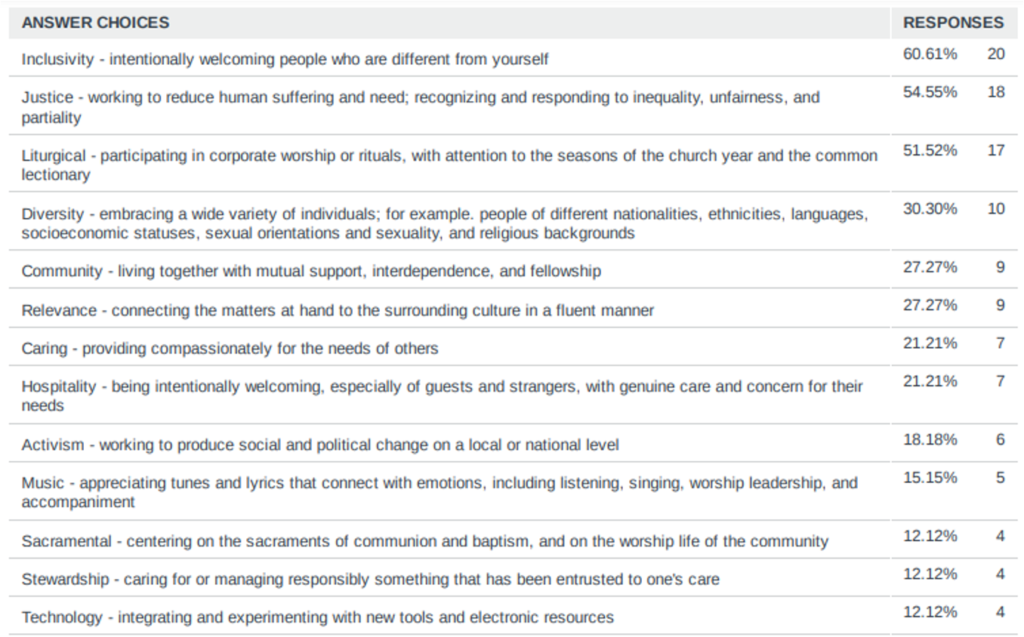
Task: Select the Inclusivity answer choice row
Action: point(285,59)
